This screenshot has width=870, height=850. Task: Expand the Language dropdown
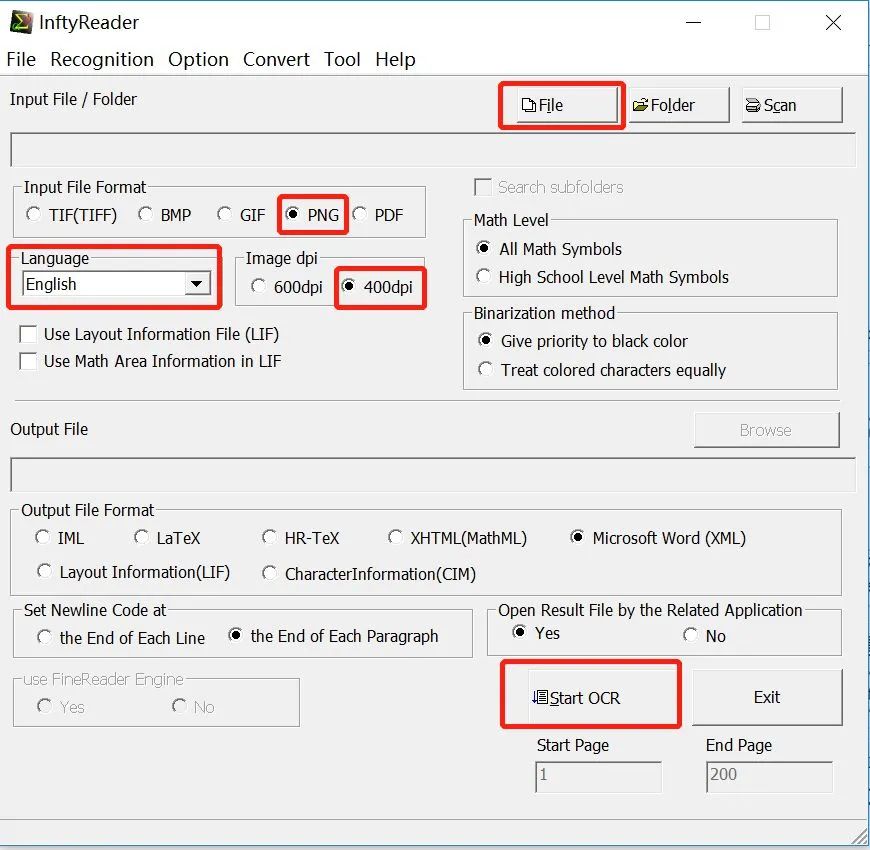[x=197, y=284]
